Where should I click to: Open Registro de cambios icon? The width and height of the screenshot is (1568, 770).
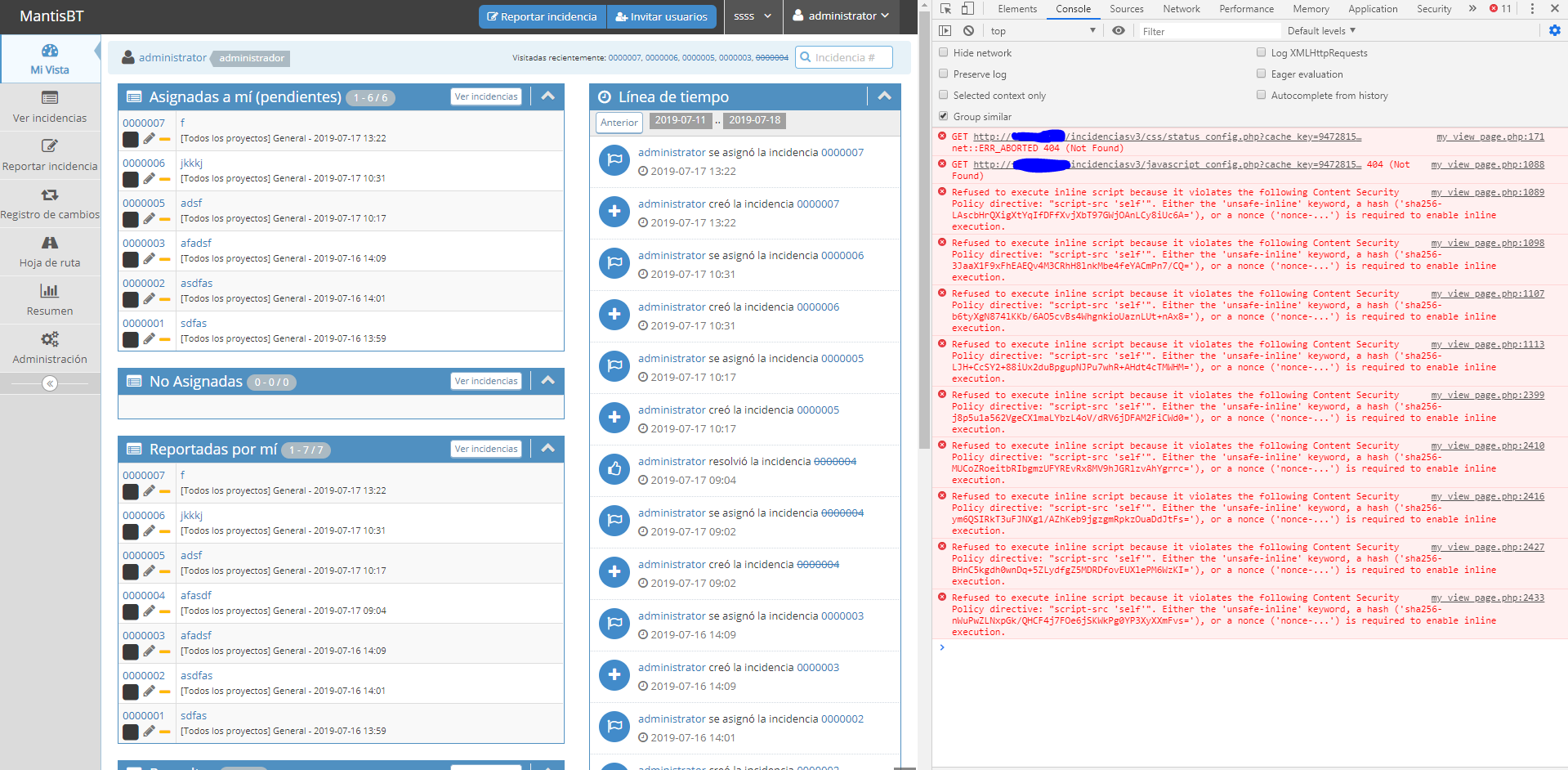(x=50, y=195)
